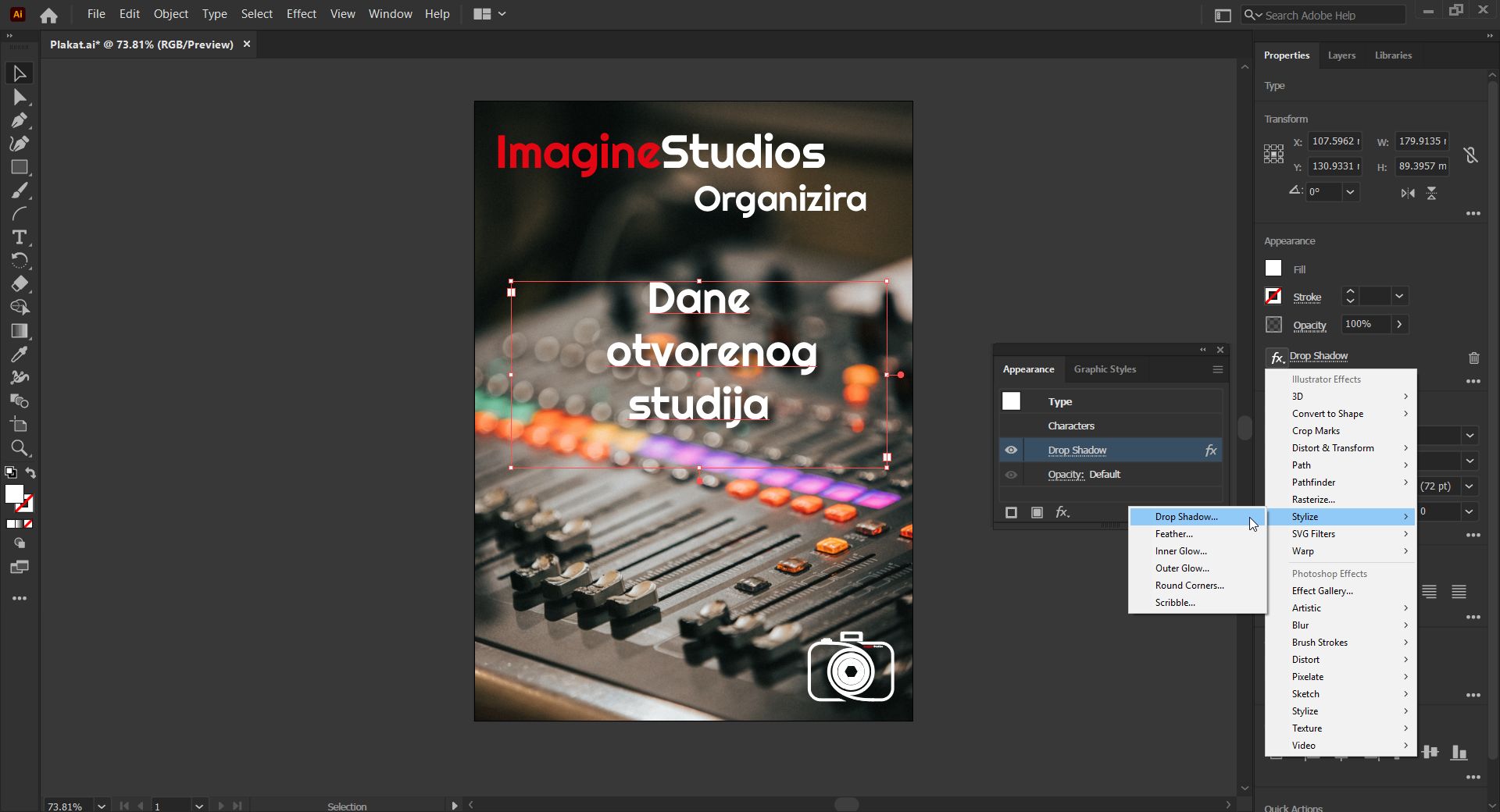Click Swap Fill and Stroke arrow
This screenshot has height=812, width=1500.
click(30, 472)
